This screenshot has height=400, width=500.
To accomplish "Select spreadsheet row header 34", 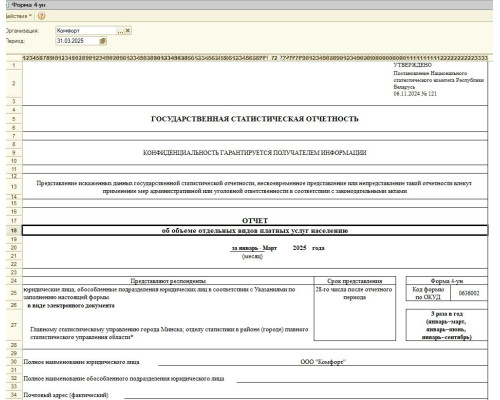I will click(14, 395).
